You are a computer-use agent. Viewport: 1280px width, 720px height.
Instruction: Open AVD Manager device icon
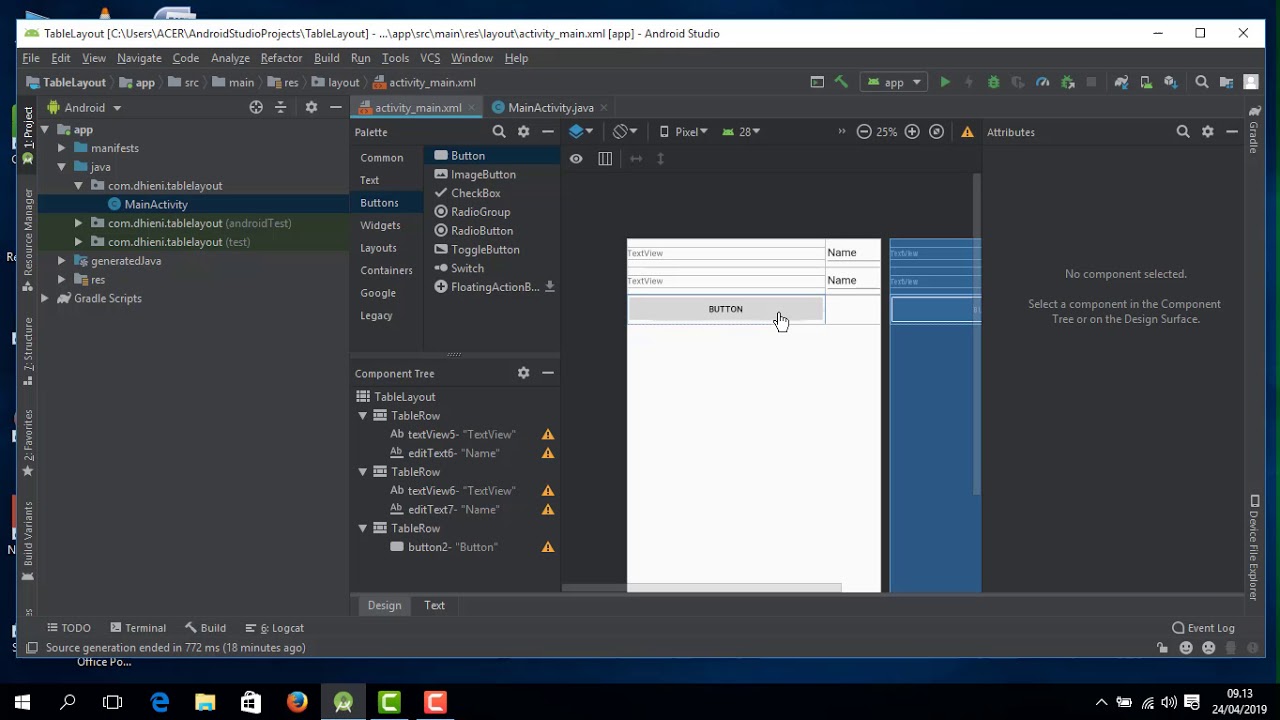click(1146, 83)
